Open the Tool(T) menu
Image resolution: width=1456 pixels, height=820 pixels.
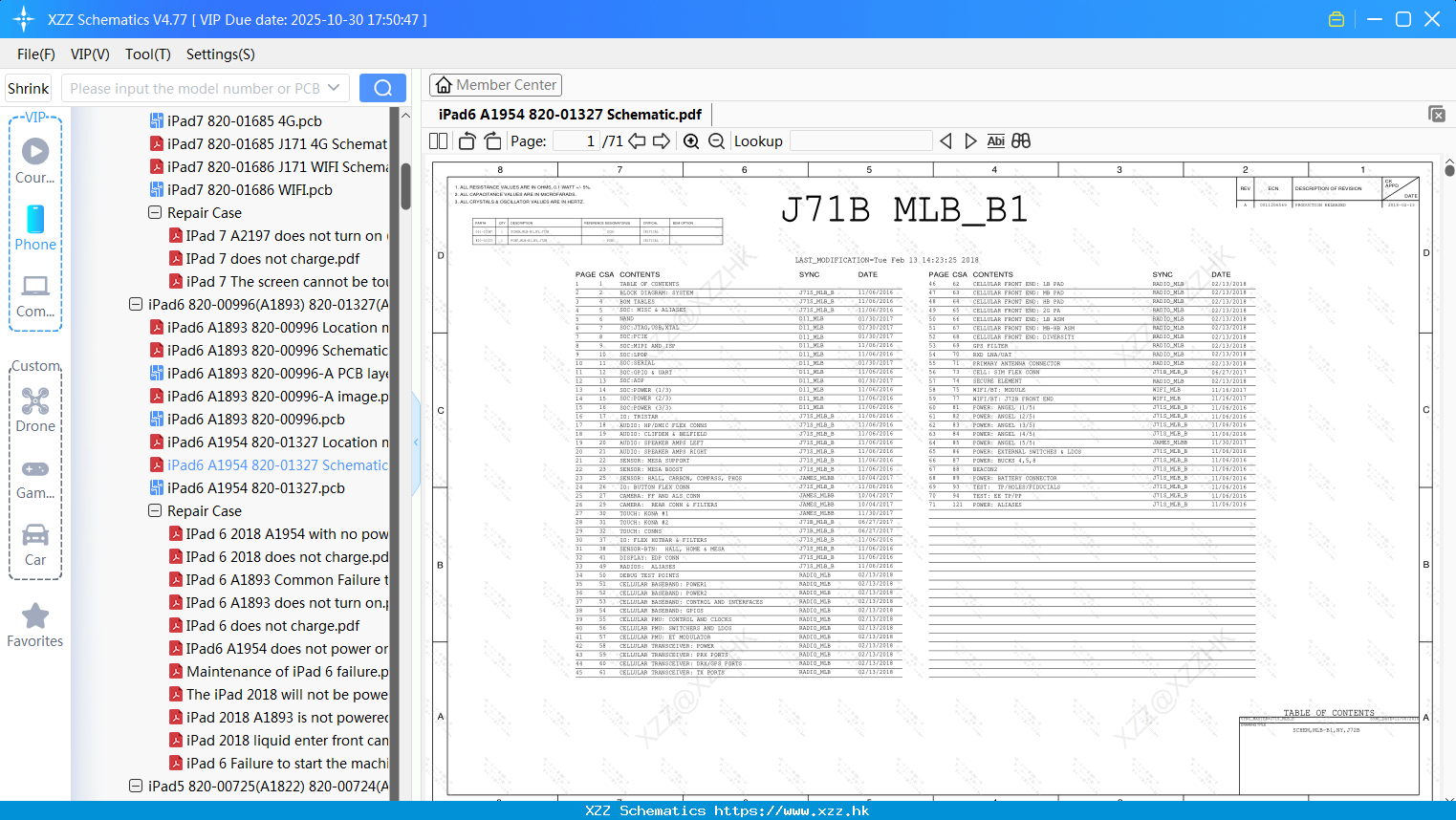(148, 54)
